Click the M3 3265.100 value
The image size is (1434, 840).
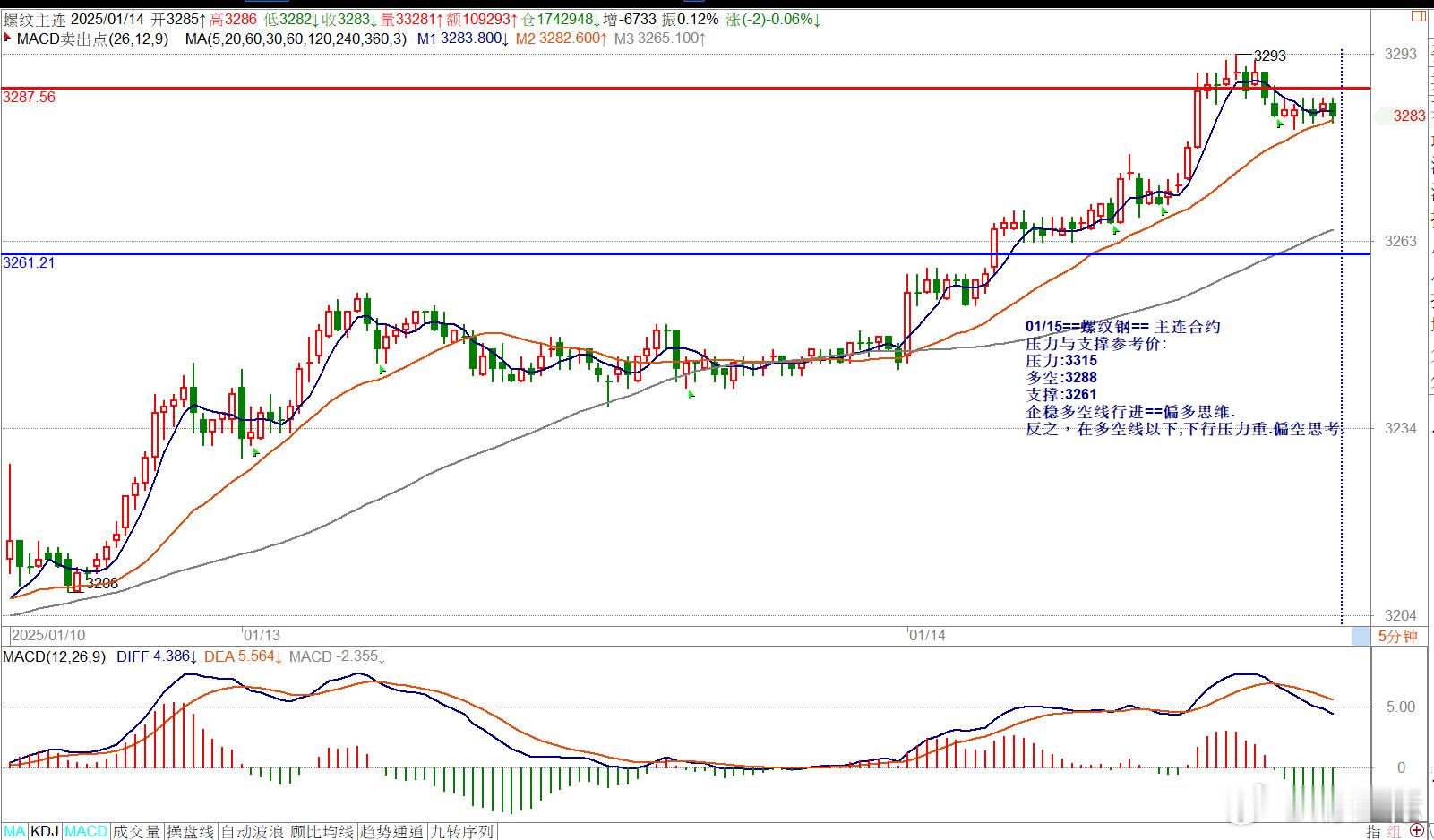pyautogui.click(x=660, y=39)
